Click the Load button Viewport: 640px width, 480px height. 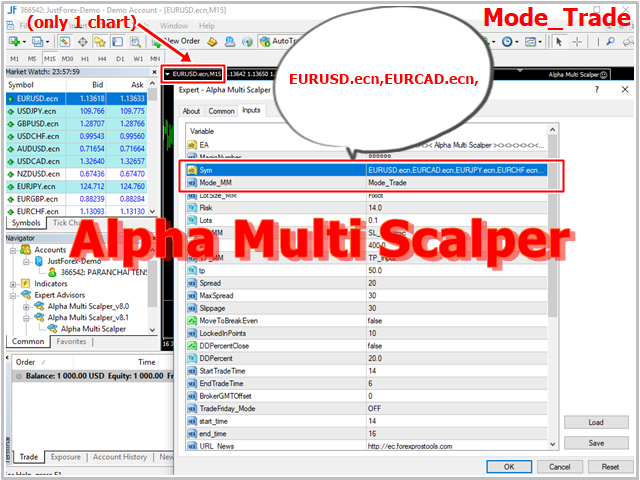coord(596,422)
